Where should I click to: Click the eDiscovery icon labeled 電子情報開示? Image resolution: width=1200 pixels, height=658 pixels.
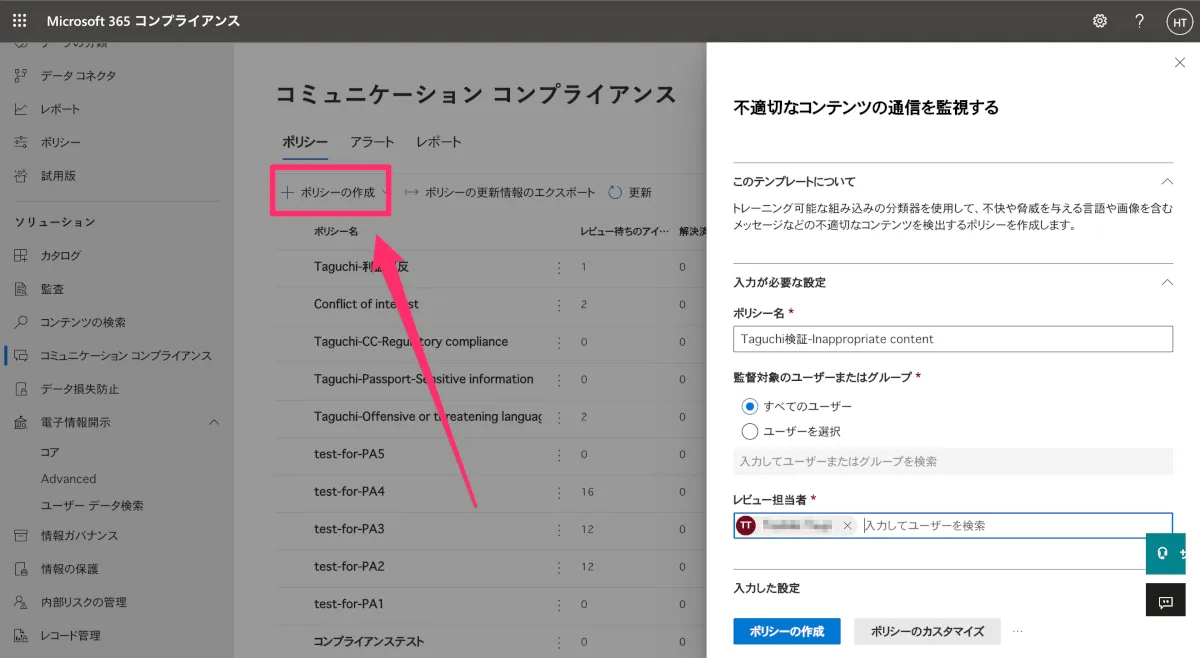21,423
